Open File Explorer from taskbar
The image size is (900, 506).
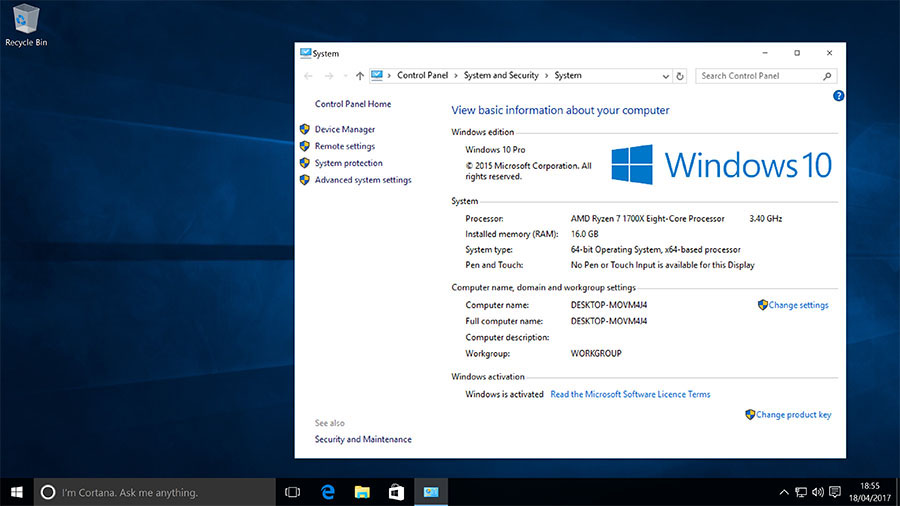pyautogui.click(x=362, y=492)
